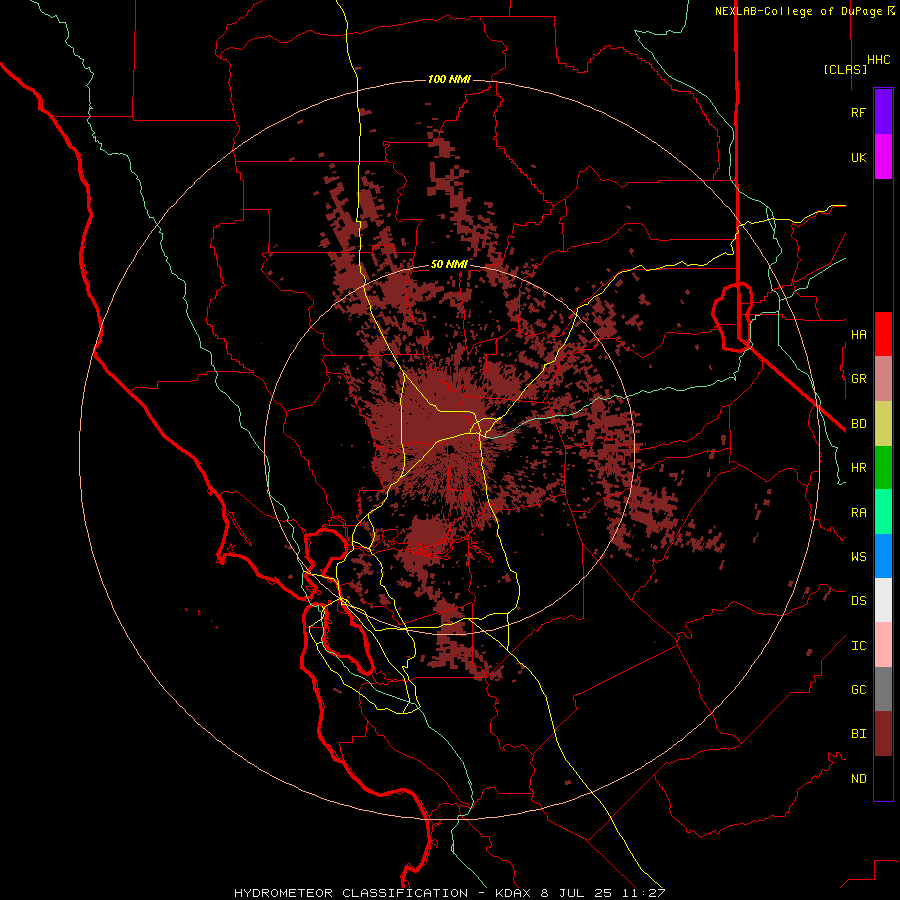
Task: Click the ND legend label
Action: tap(858, 779)
